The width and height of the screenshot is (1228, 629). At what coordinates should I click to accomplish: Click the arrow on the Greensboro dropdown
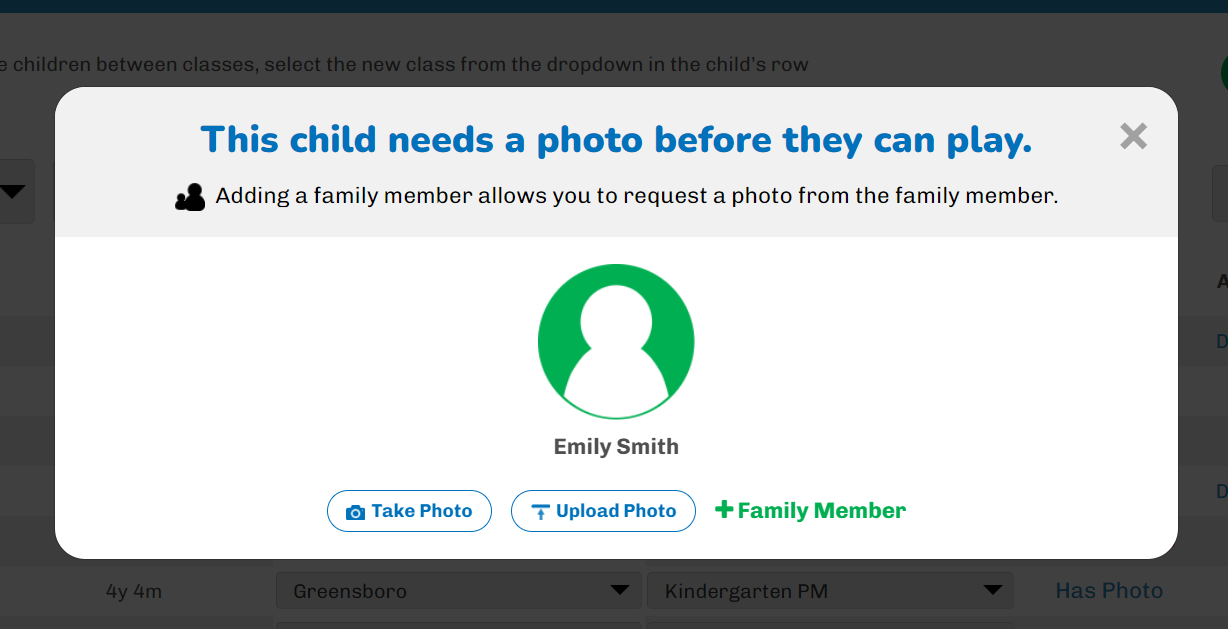(620, 590)
